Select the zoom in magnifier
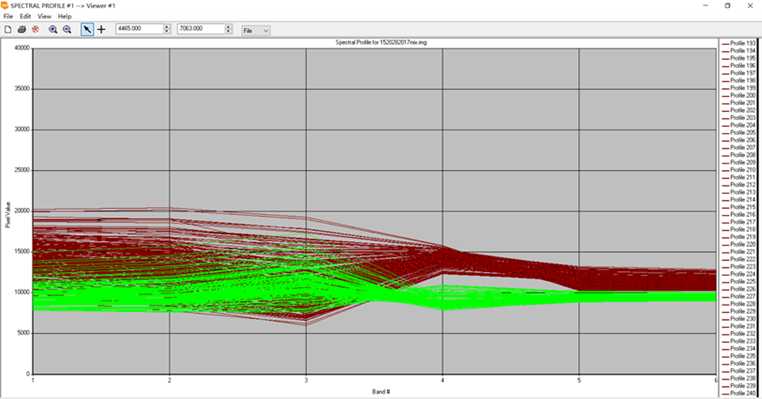Screen dimensions: 762x399 pyautogui.click(x=53, y=30)
